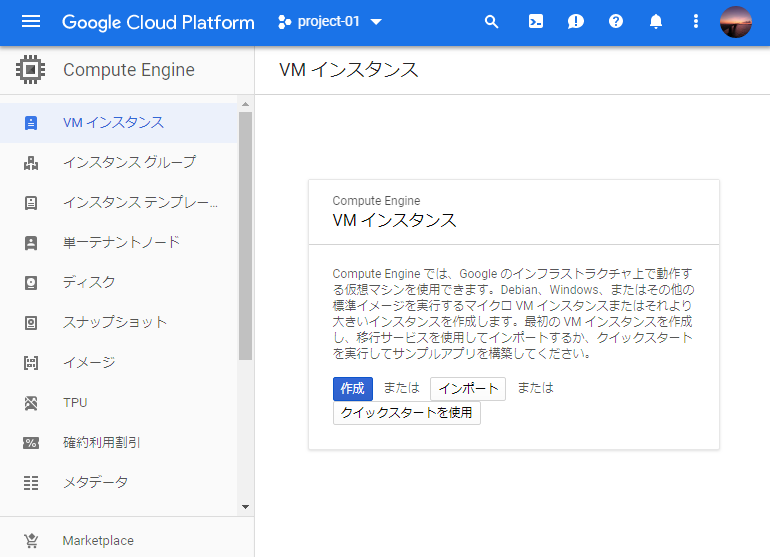Click the 確約利用割引 percent icon

[x=31, y=443]
